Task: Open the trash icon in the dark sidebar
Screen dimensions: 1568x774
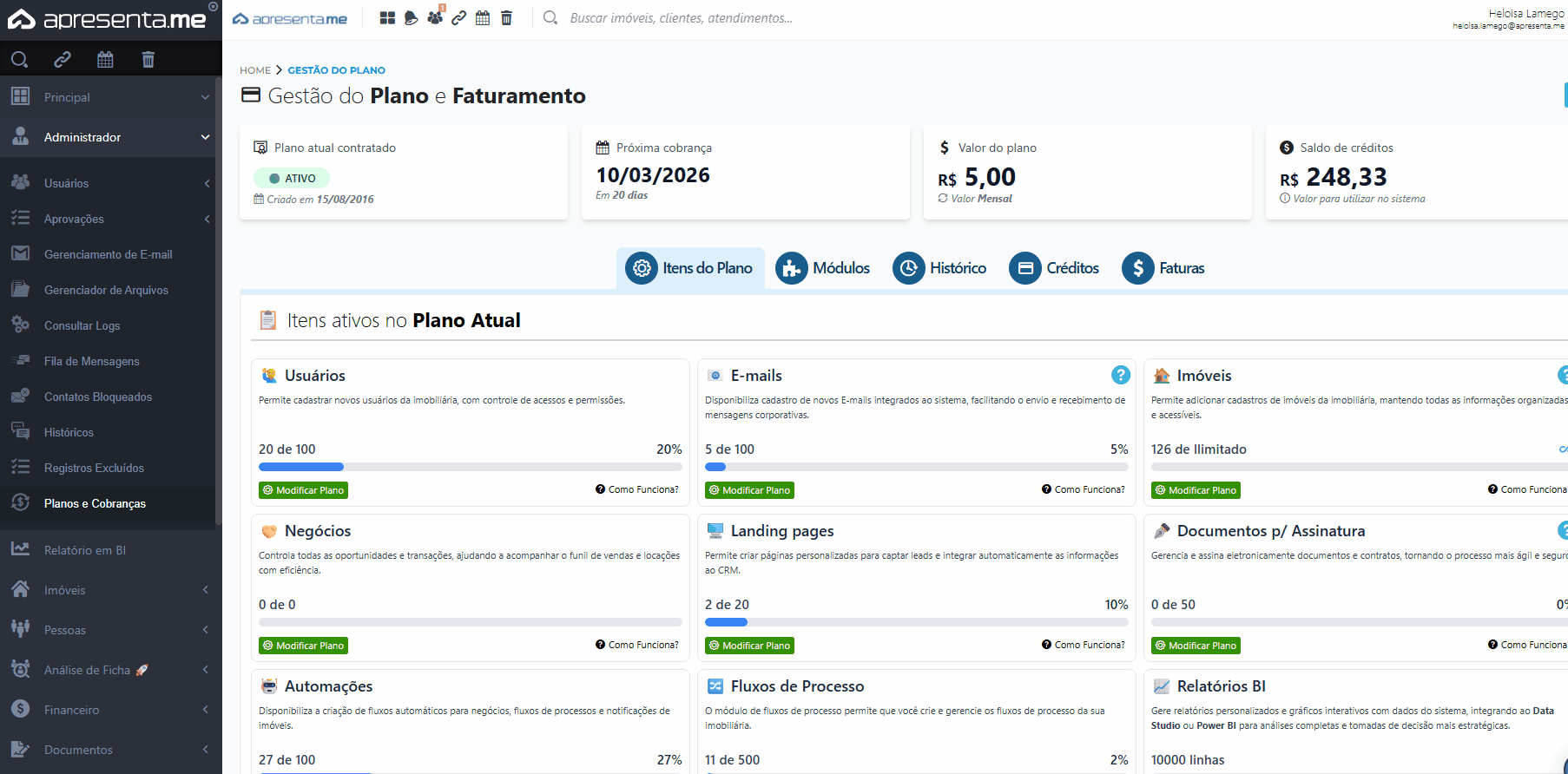Action: pos(148,59)
